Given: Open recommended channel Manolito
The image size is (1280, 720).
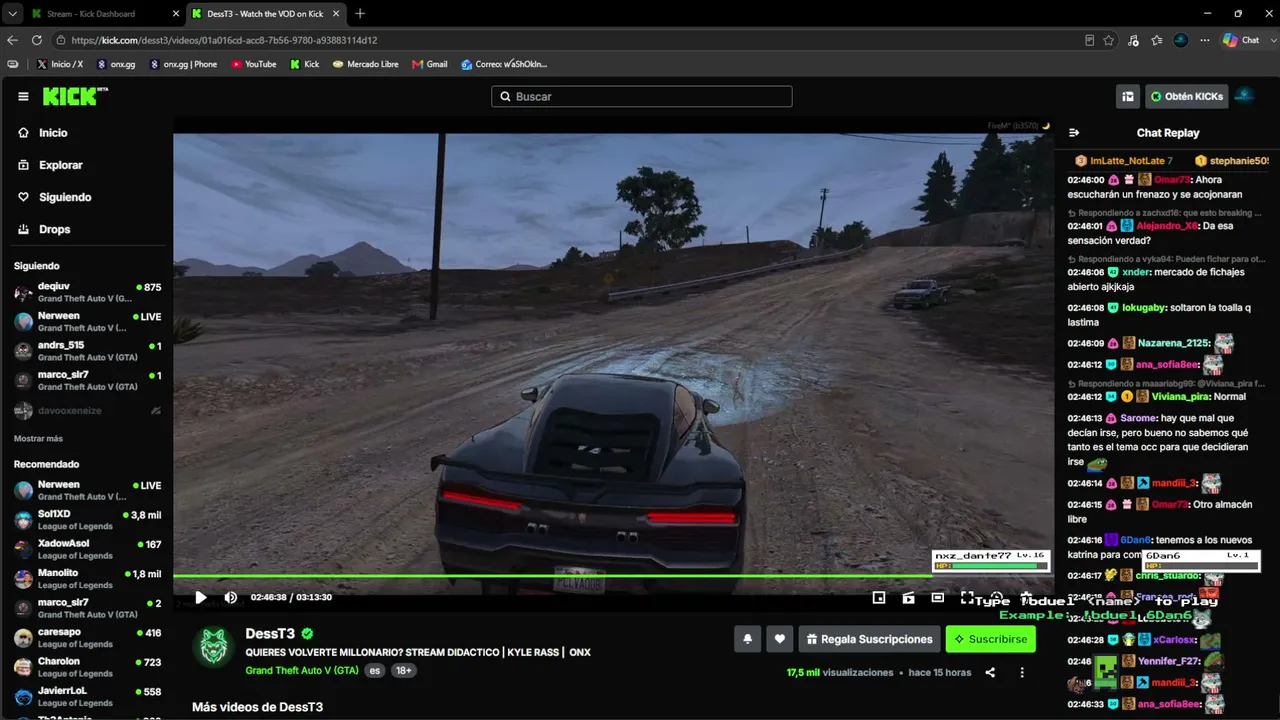Looking at the screenshot, I should [87, 578].
